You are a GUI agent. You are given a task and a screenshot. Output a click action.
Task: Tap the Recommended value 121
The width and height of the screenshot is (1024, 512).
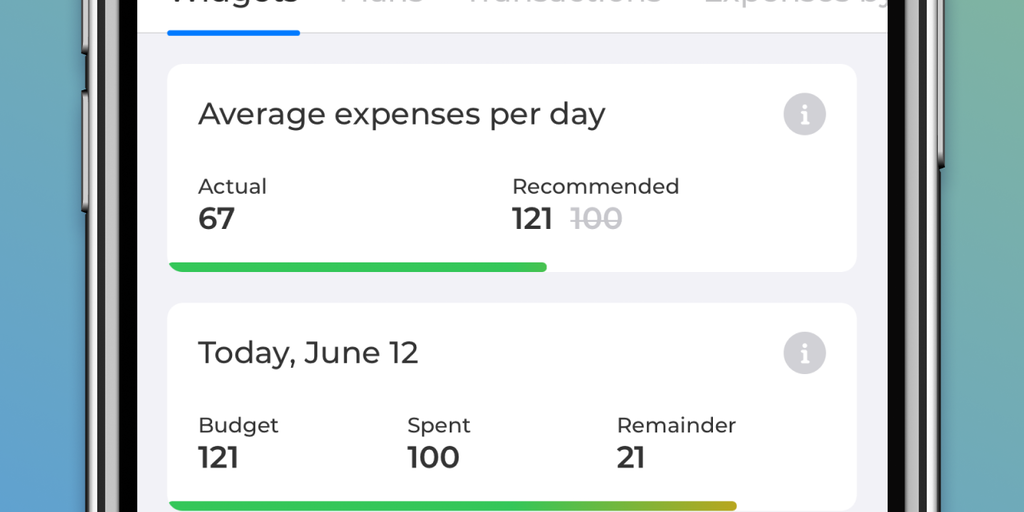532,219
